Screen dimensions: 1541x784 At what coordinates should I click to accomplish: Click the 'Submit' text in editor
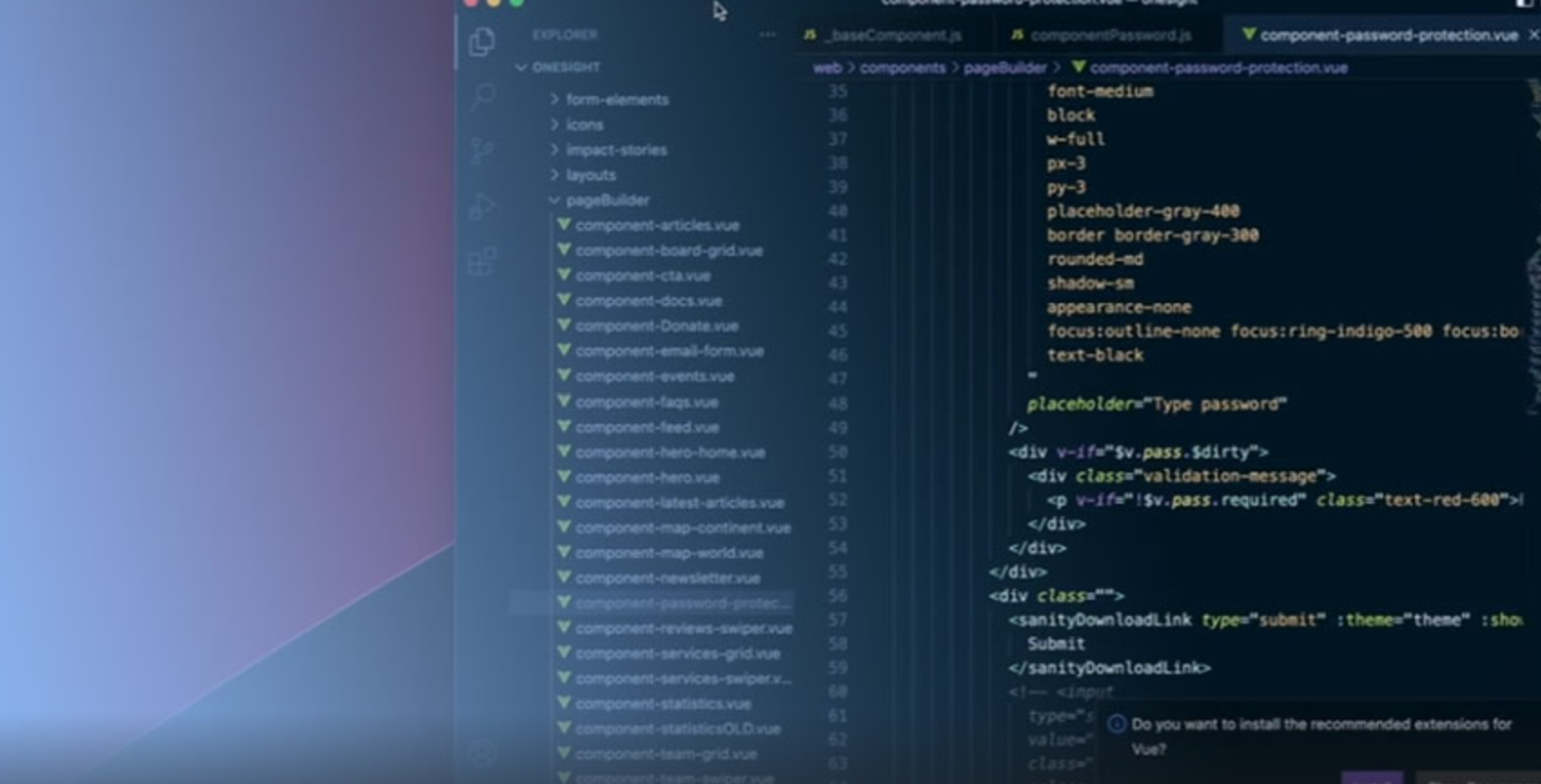[1056, 643]
